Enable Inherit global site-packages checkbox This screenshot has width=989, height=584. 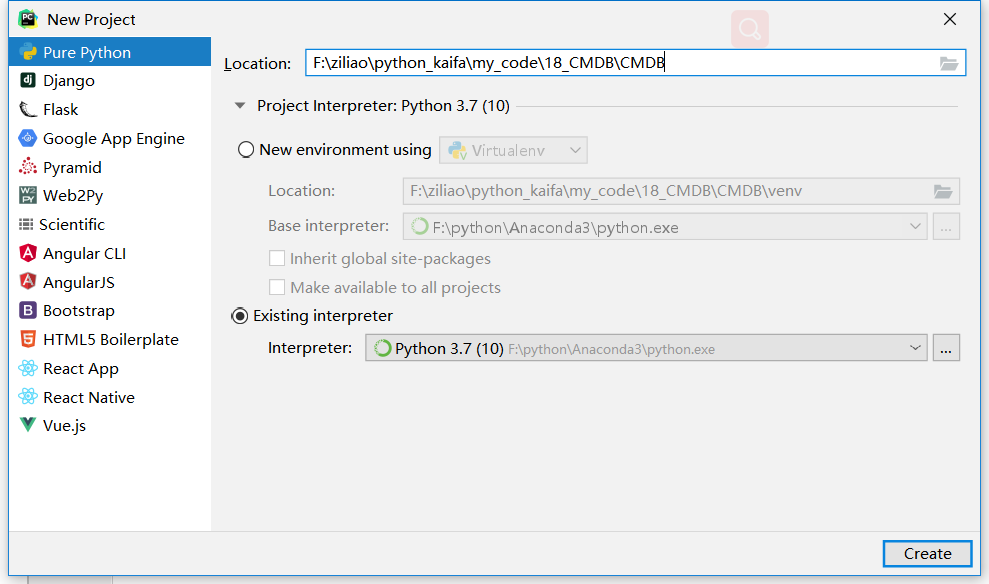coord(277,259)
